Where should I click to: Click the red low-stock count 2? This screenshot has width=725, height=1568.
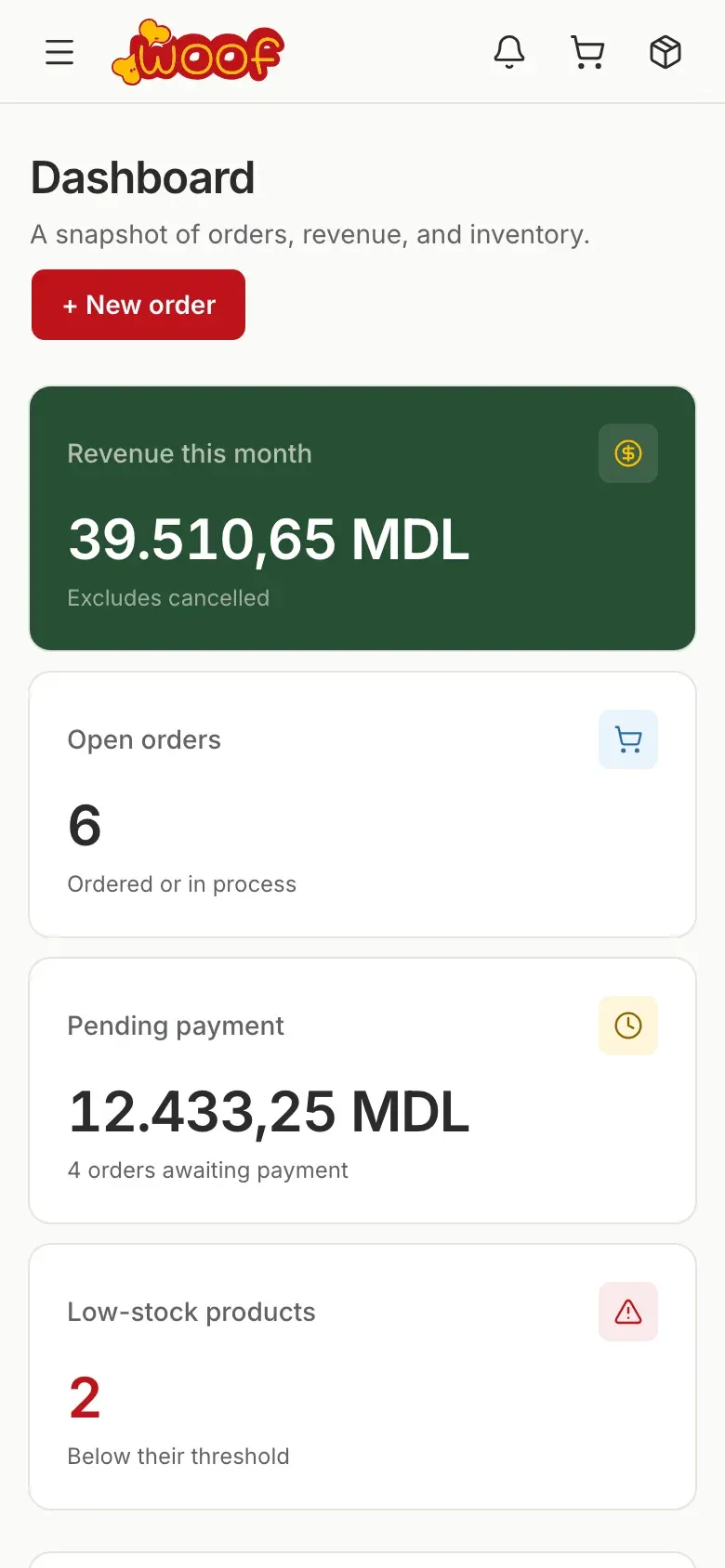(85, 1398)
